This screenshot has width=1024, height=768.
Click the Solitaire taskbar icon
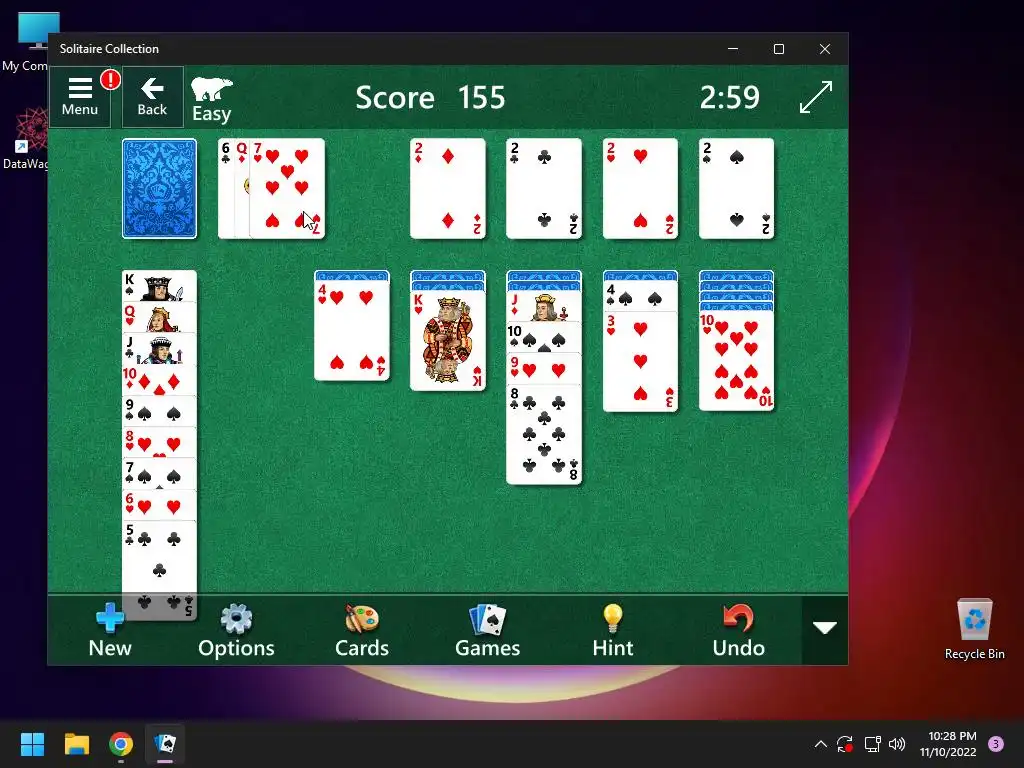pos(165,744)
